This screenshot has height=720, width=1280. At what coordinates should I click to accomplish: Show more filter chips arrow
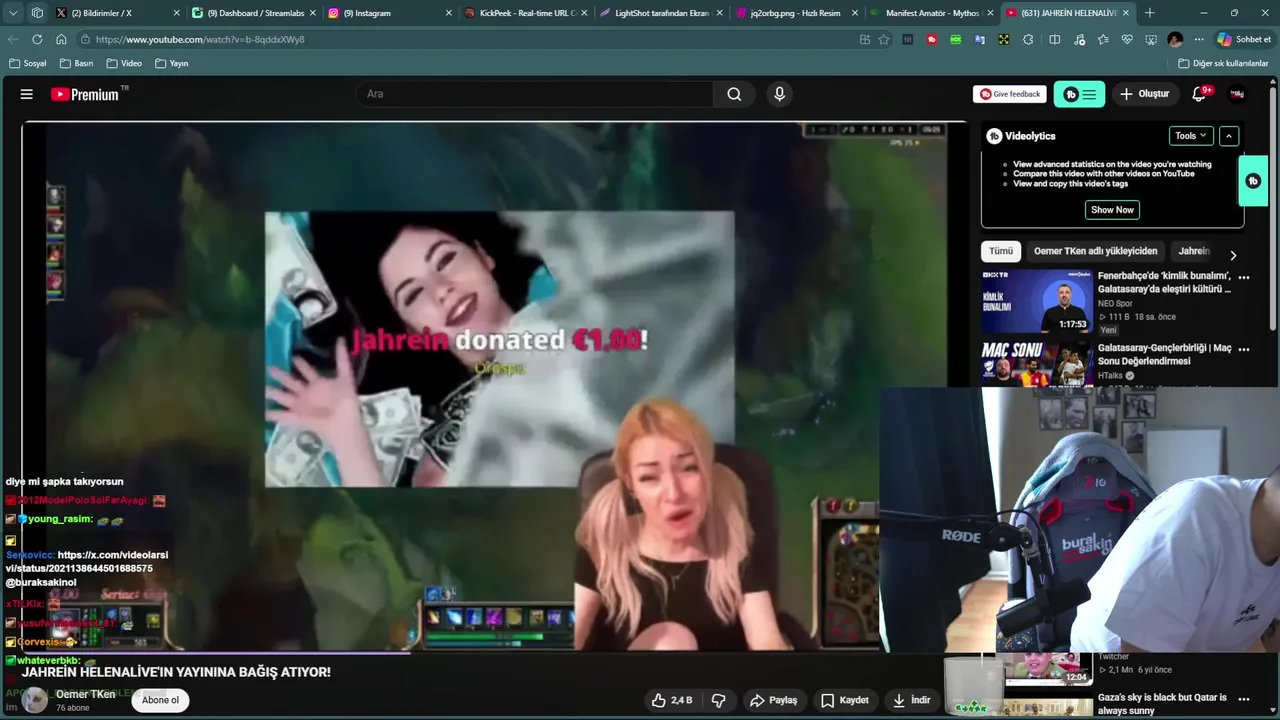[1233, 255]
